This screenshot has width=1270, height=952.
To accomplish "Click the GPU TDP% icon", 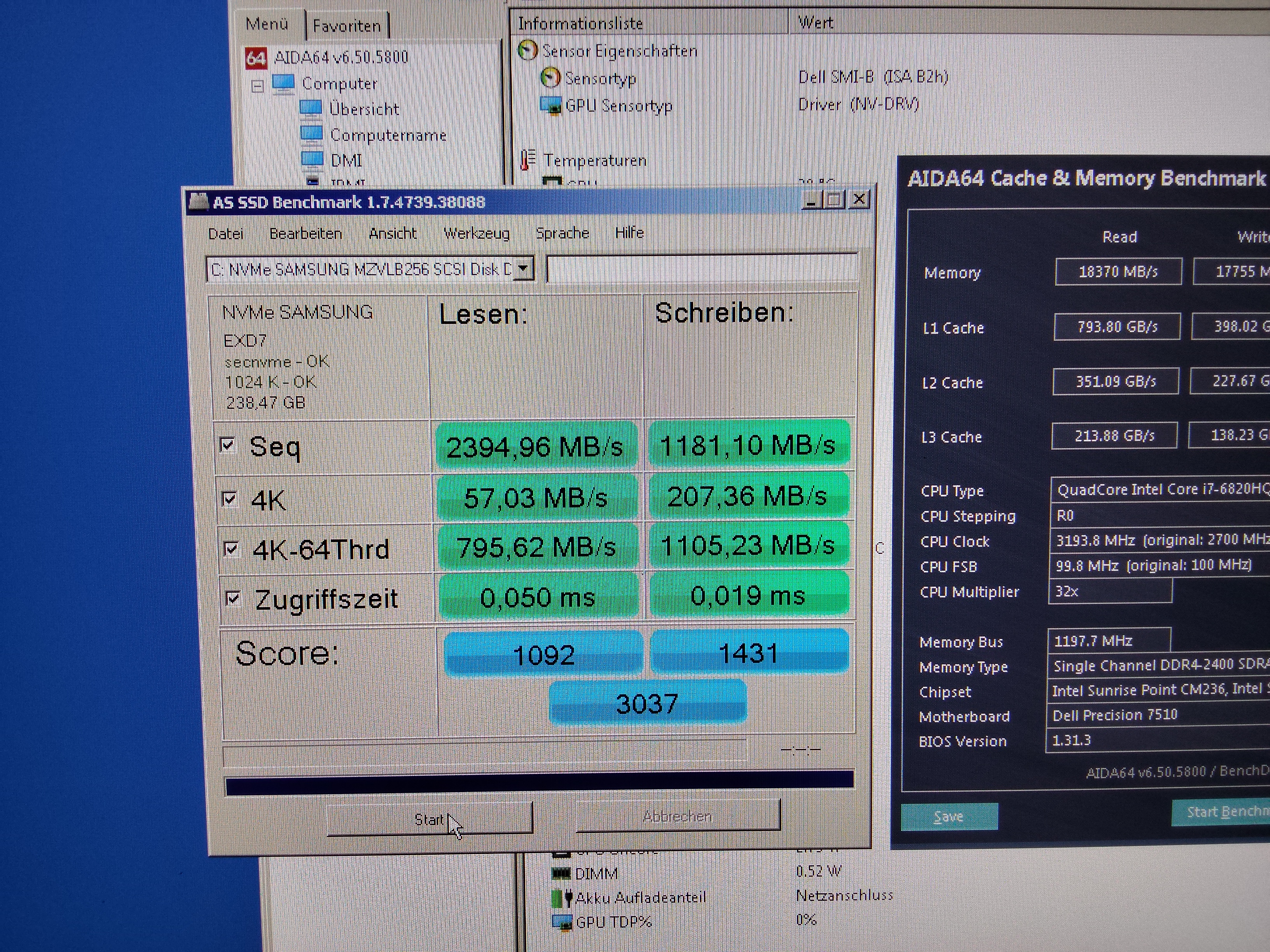I will coord(562,922).
